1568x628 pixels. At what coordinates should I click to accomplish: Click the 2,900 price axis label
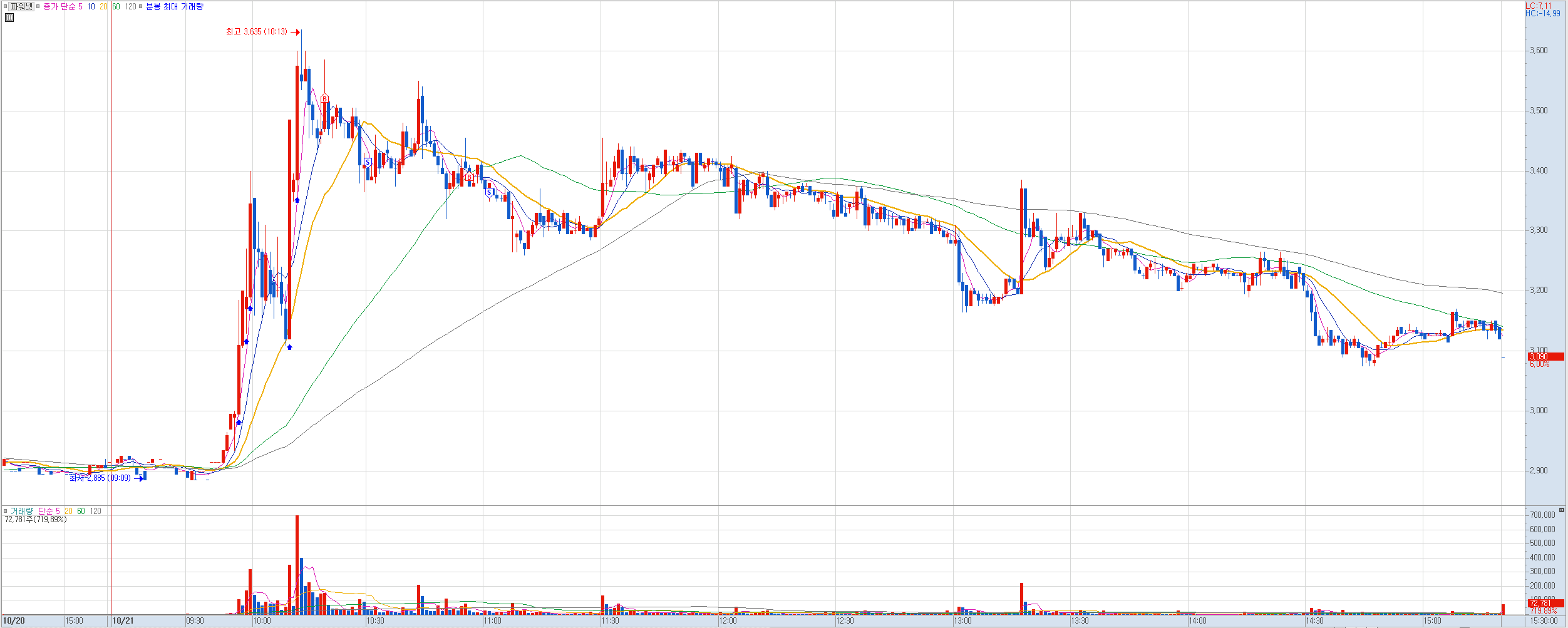click(x=1539, y=470)
